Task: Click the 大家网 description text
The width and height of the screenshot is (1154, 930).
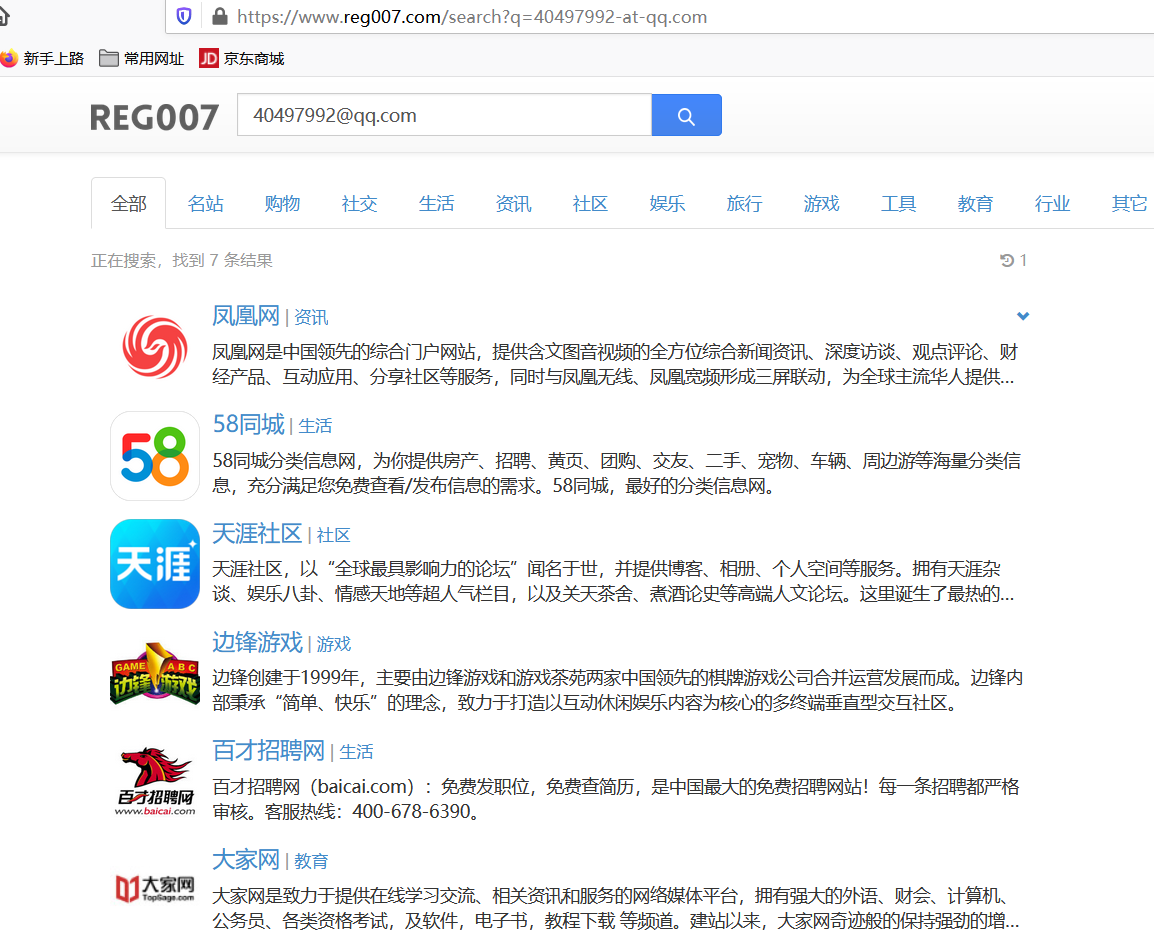Action: (x=615, y=908)
